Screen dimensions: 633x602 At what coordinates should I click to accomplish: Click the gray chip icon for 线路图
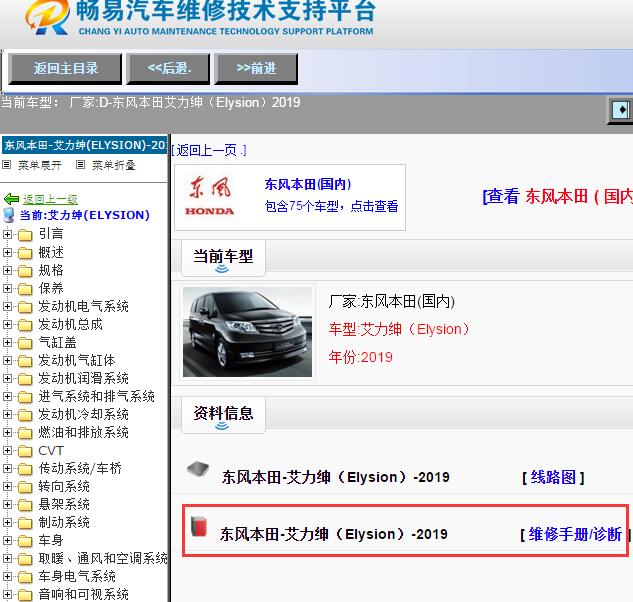(x=198, y=469)
